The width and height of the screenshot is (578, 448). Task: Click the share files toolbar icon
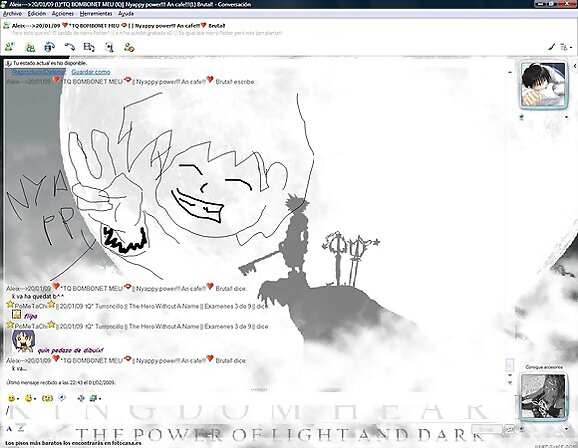pos(29,47)
